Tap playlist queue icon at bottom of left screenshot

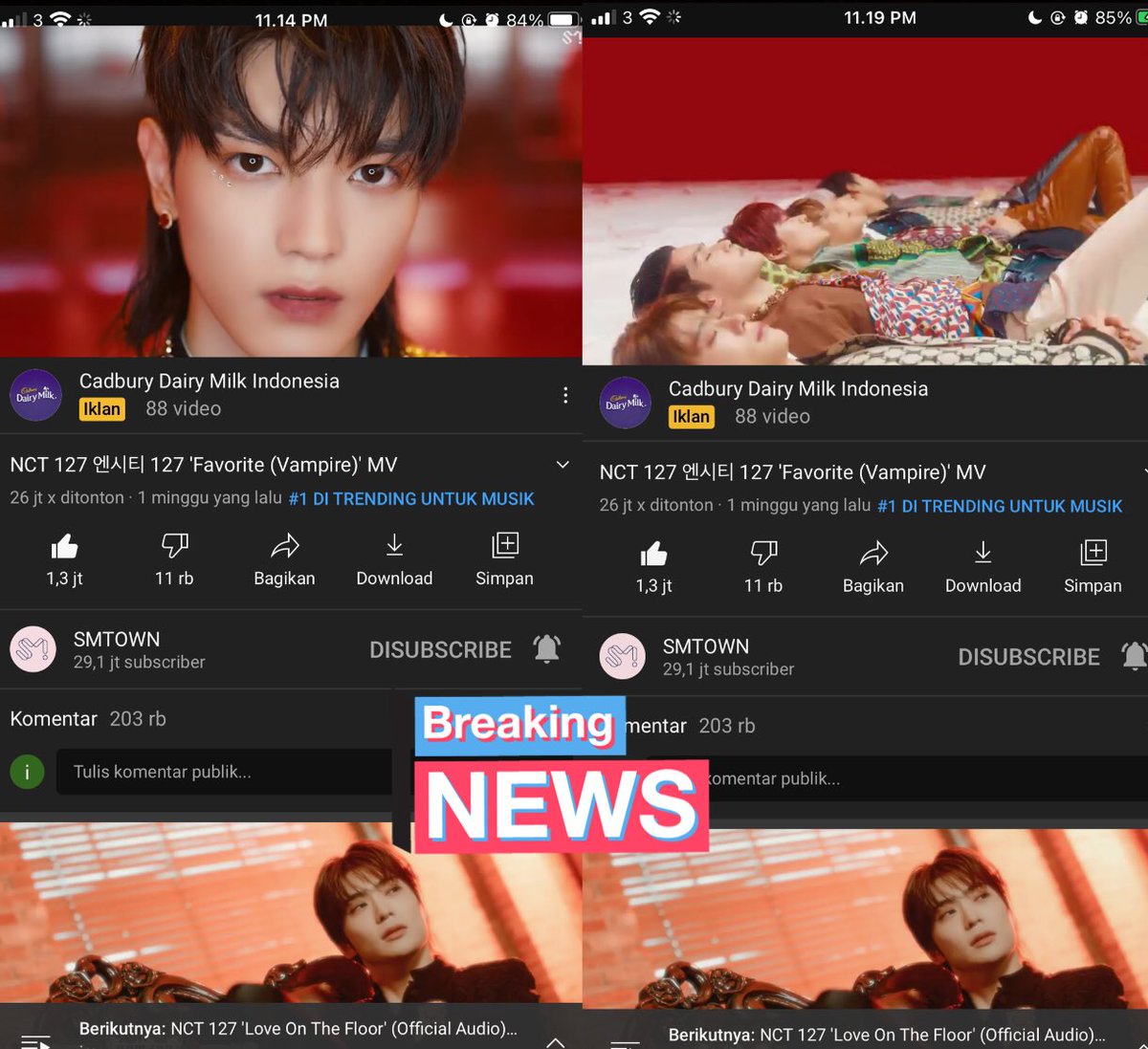35,1041
